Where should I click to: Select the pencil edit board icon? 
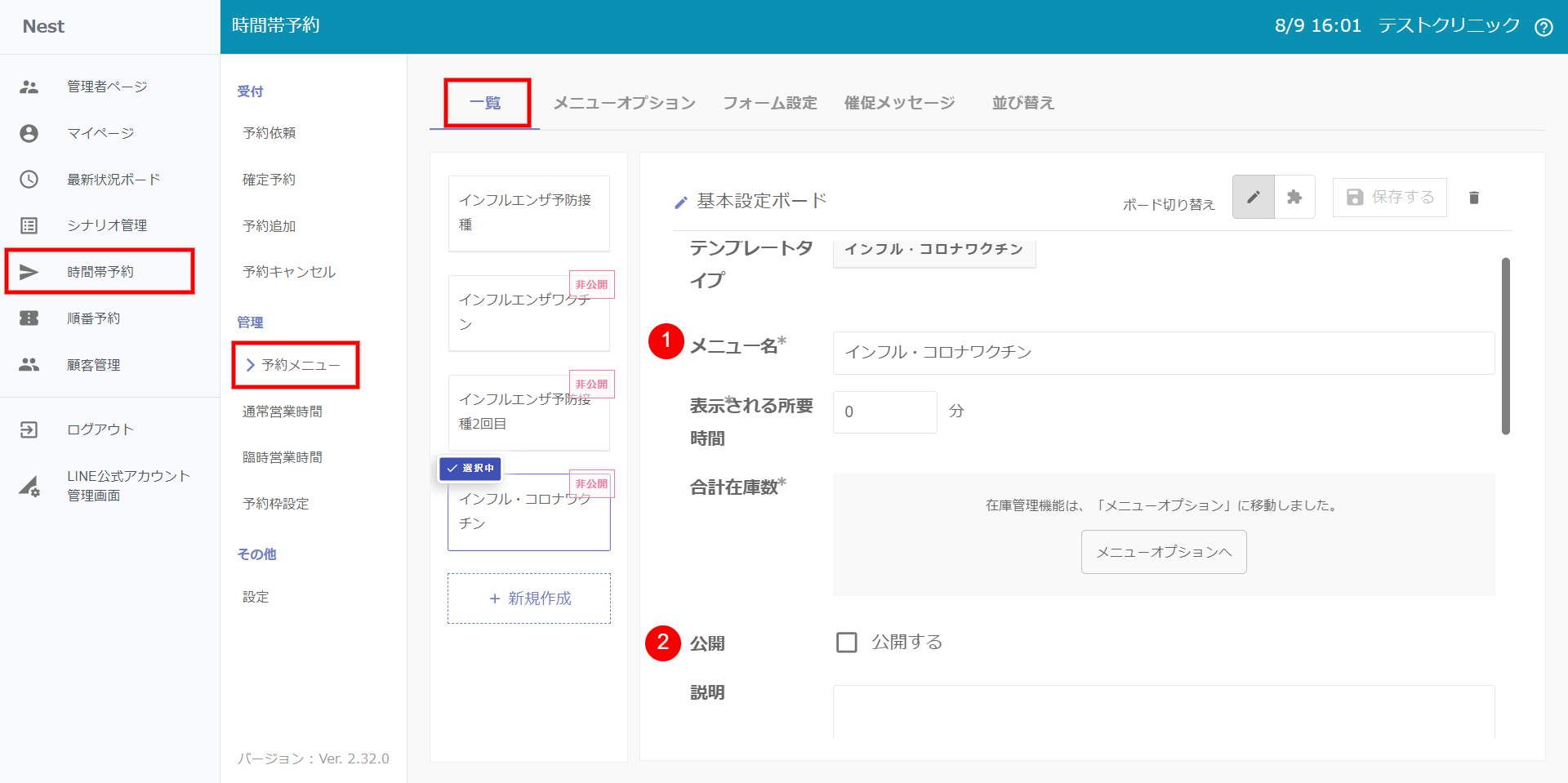1253,198
